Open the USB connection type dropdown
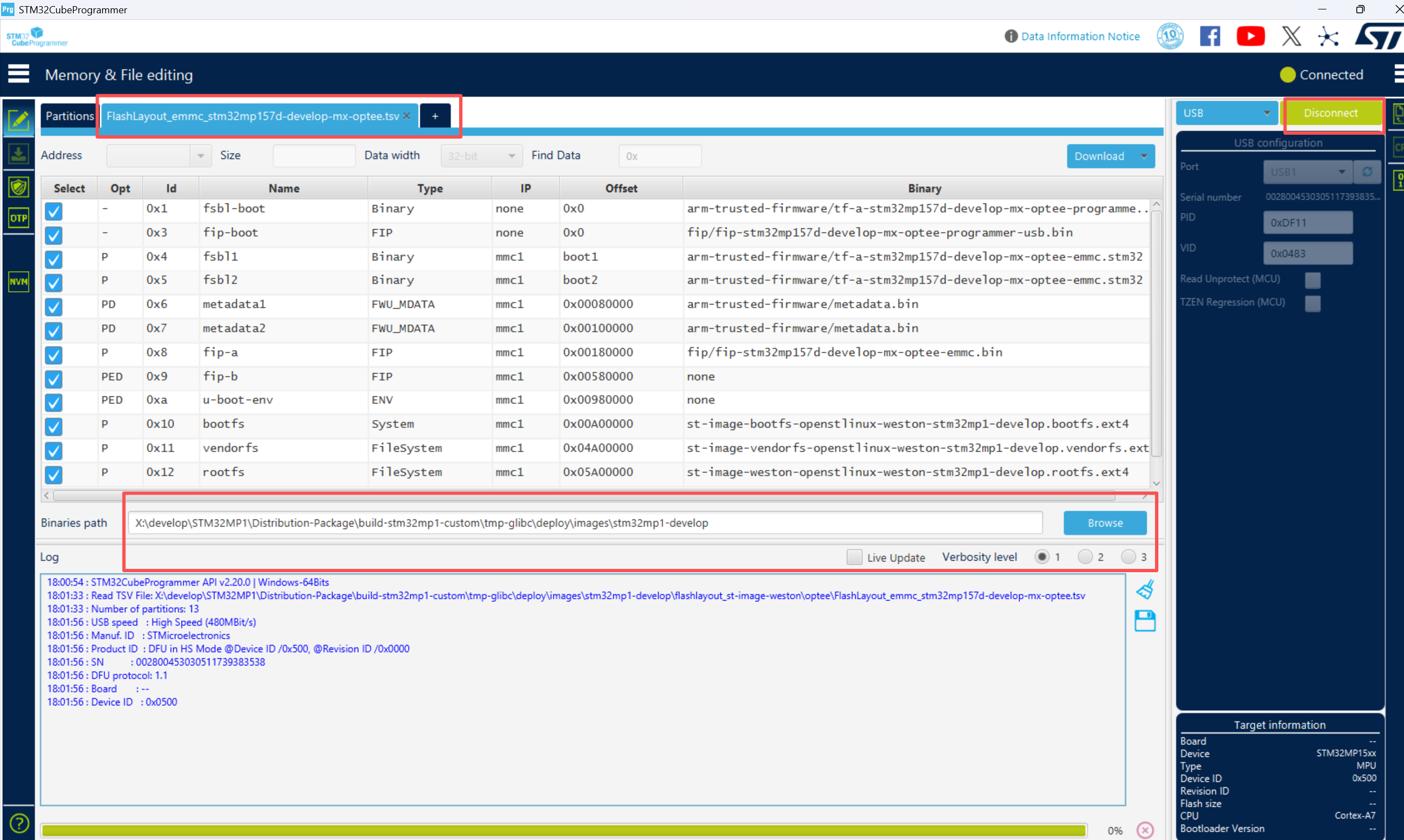This screenshot has height=840, width=1404. 1227,113
